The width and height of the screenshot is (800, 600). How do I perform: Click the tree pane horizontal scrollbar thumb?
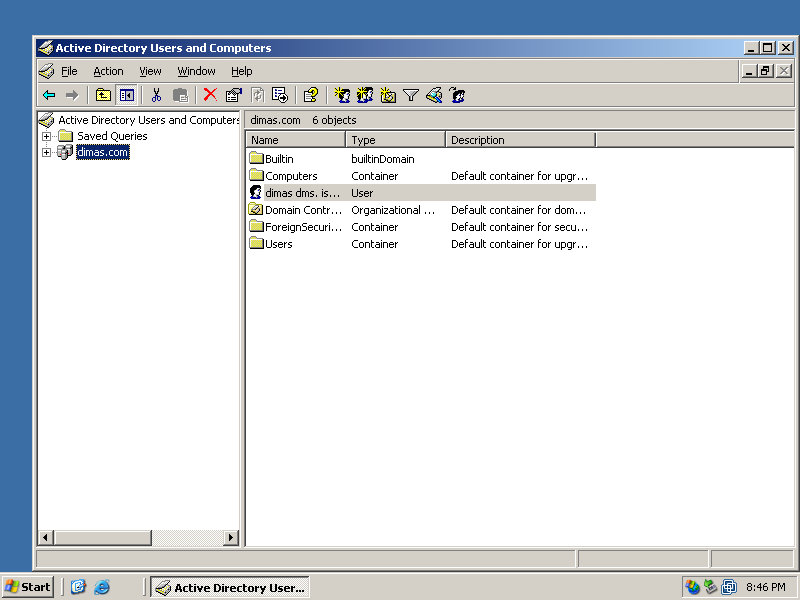[x=103, y=537]
